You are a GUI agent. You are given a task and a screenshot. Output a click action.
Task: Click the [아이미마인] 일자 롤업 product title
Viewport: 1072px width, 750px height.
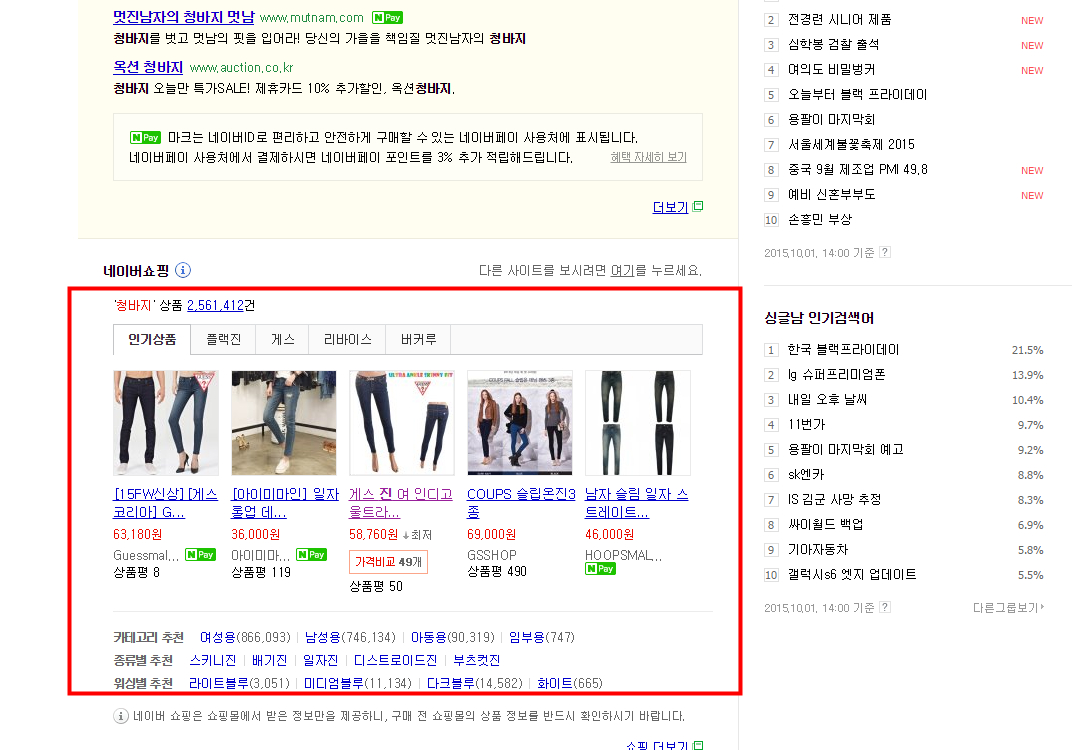click(285, 503)
